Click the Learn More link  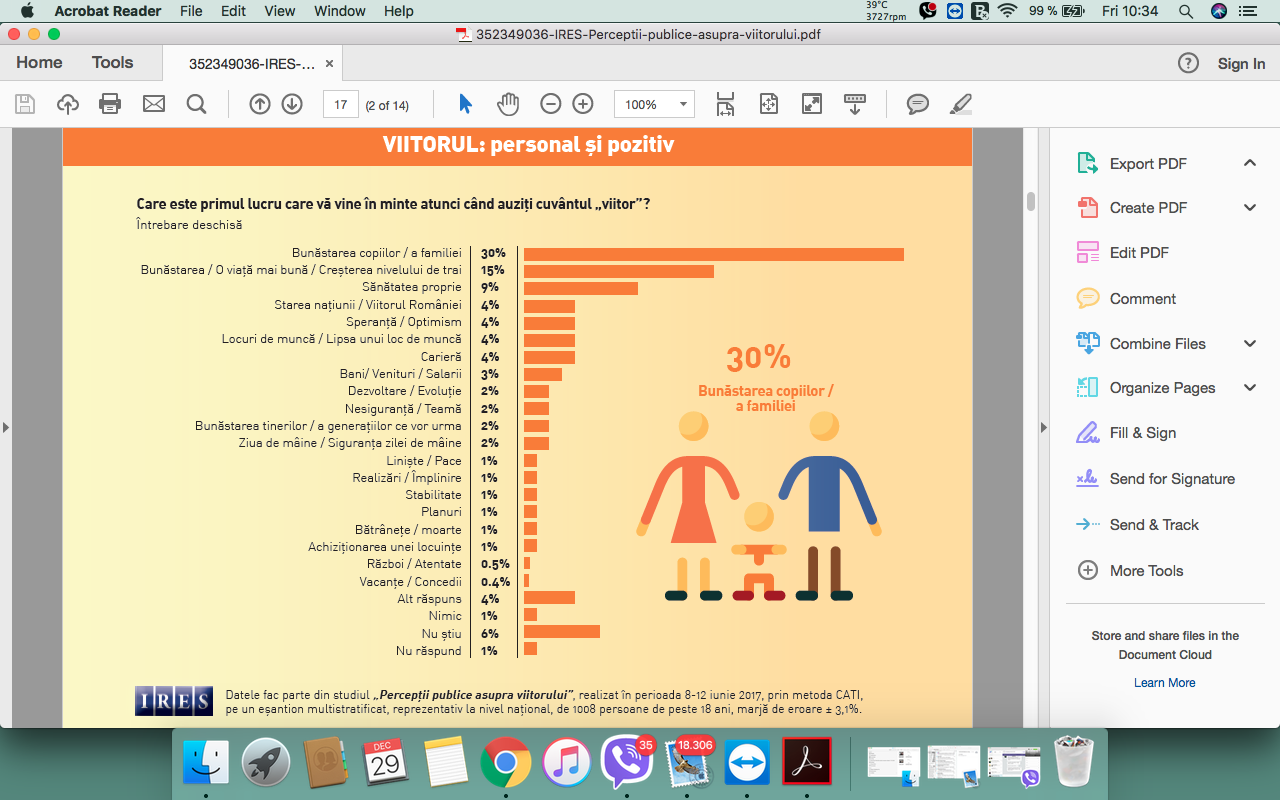point(1164,683)
